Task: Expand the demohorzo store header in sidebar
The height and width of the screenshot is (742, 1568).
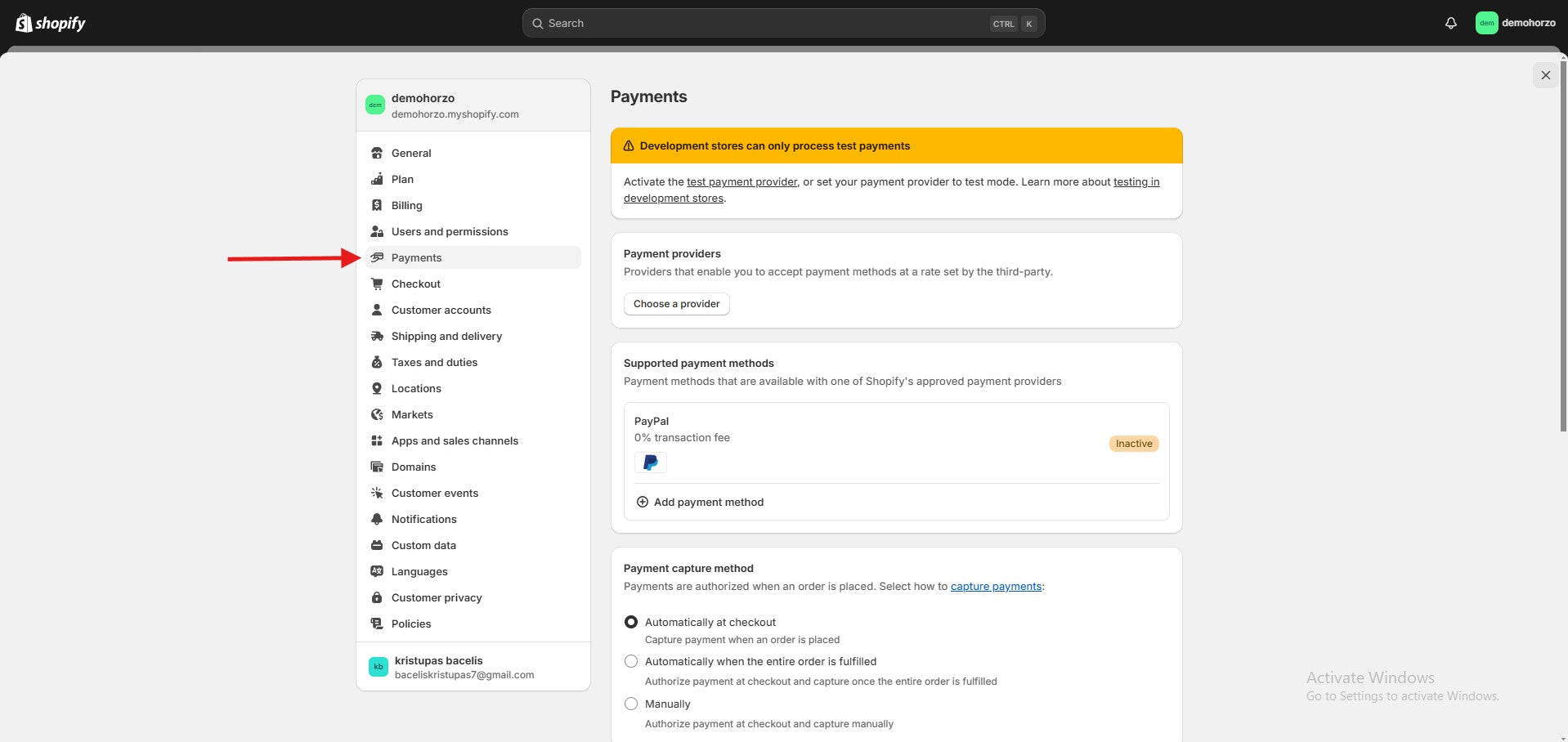Action: pos(473,105)
